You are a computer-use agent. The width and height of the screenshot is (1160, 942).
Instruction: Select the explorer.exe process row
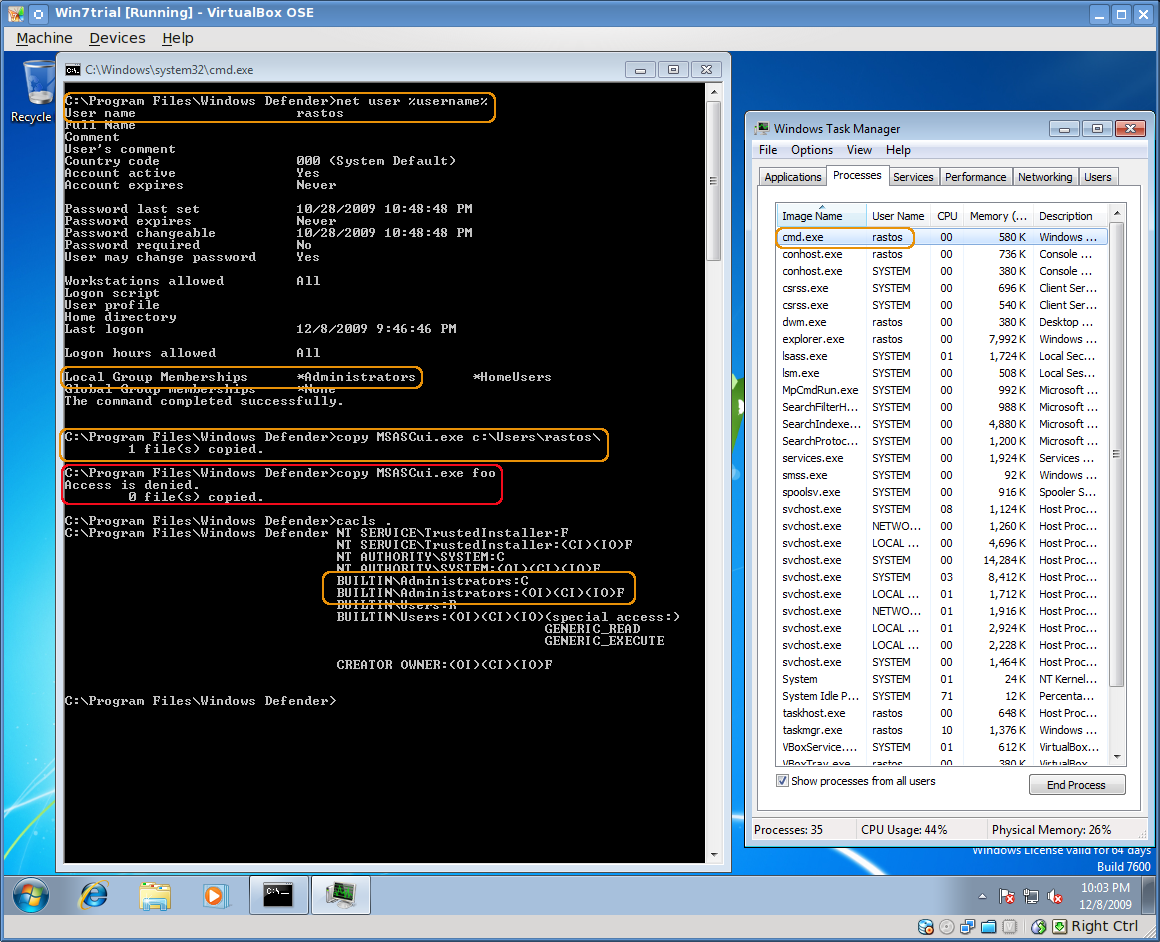[942, 339]
